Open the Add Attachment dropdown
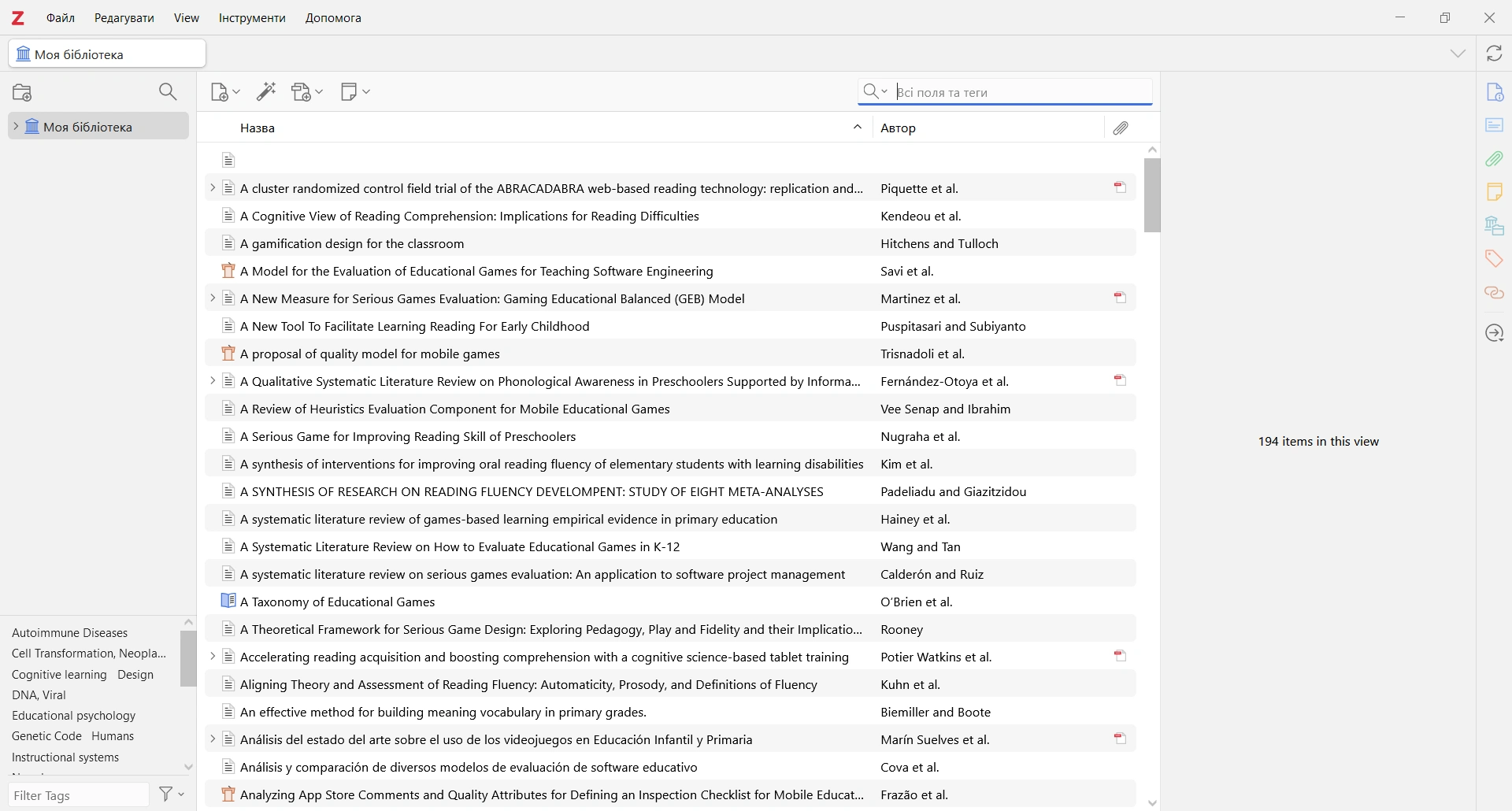1512x811 pixels. pos(307,93)
